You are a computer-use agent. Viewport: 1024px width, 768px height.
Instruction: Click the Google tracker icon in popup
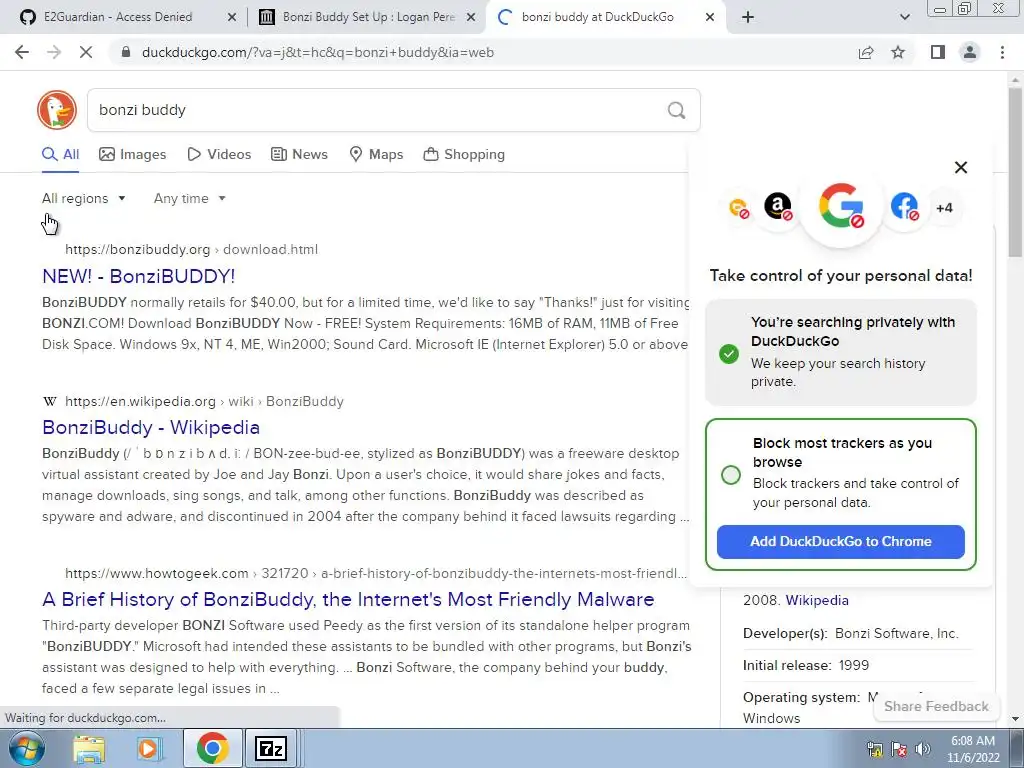pos(841,206)
